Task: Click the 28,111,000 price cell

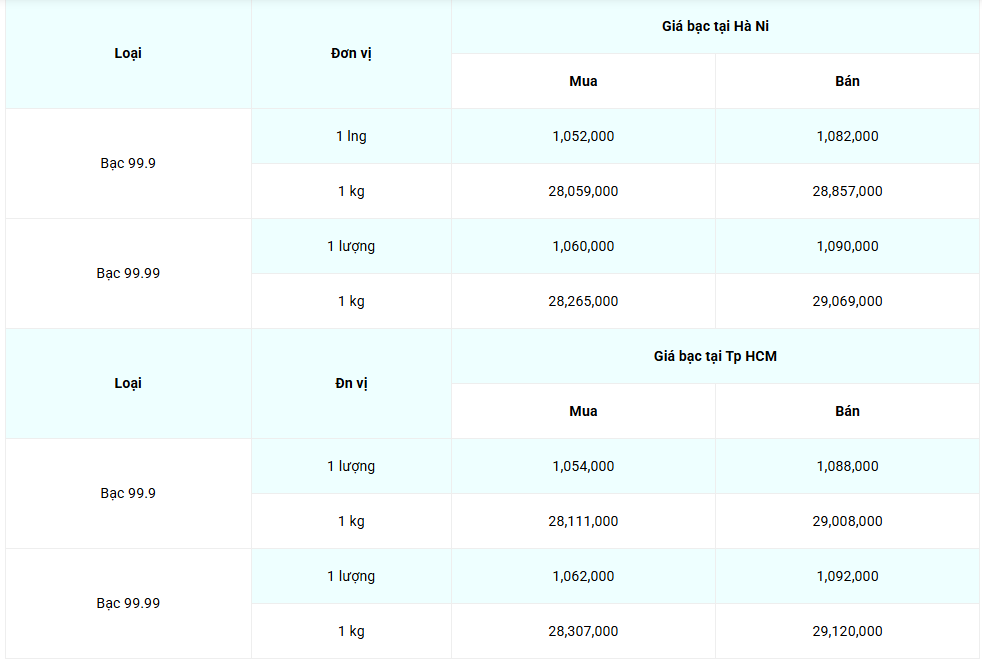Action: click(583, 521)
